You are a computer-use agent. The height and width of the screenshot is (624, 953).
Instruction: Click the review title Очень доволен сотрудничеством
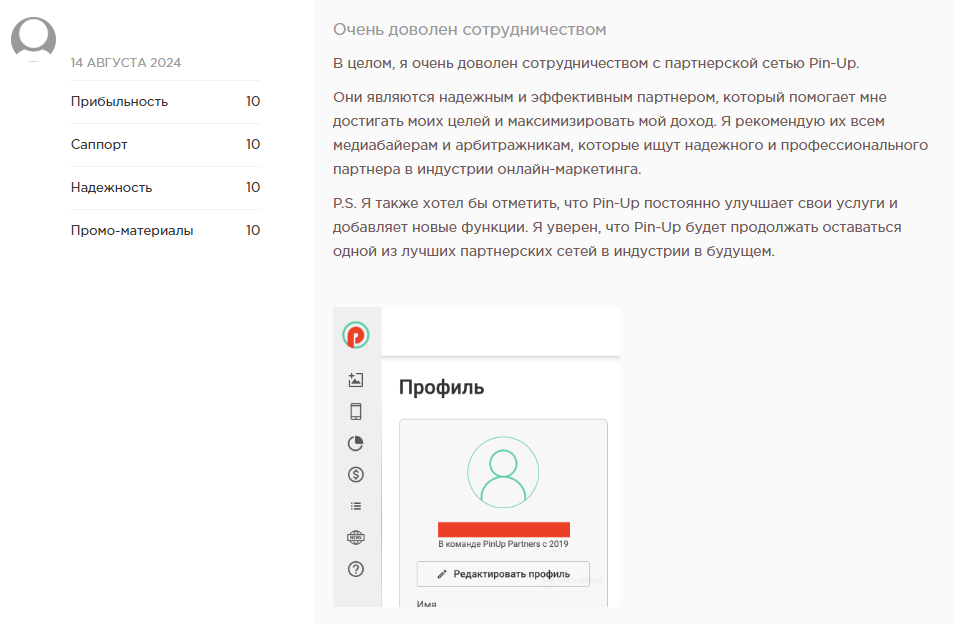[x=470, y=30]
